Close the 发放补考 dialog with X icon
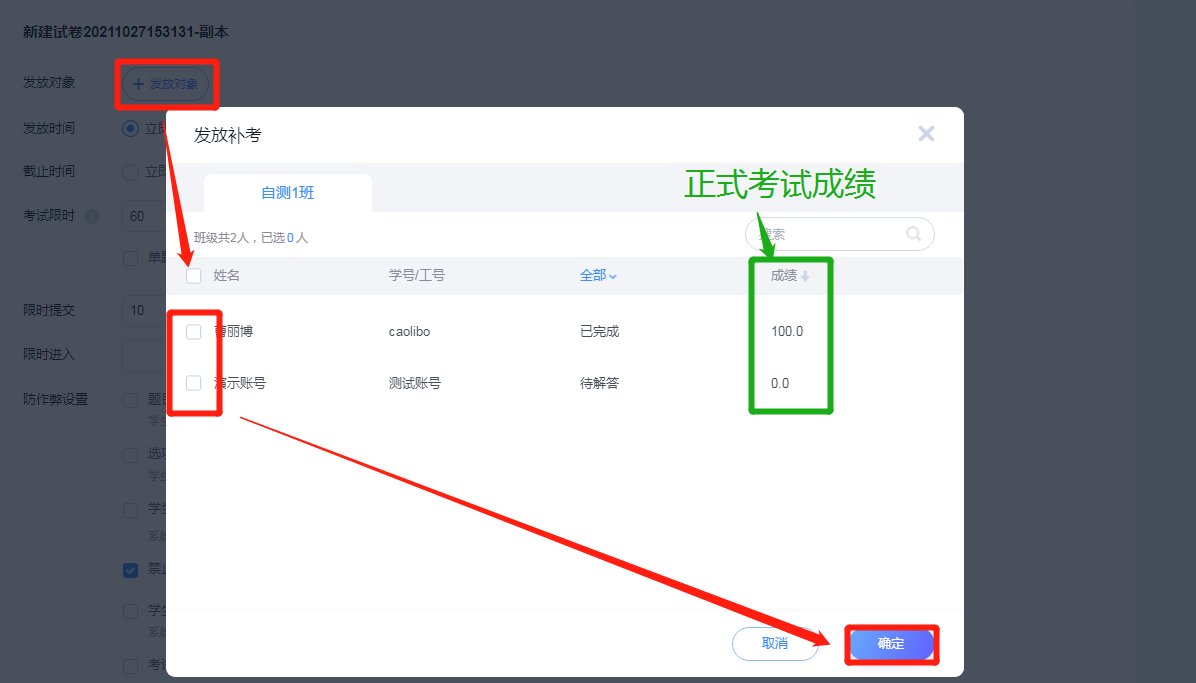Screen dimensions: 1196x683 coord(926,134)
